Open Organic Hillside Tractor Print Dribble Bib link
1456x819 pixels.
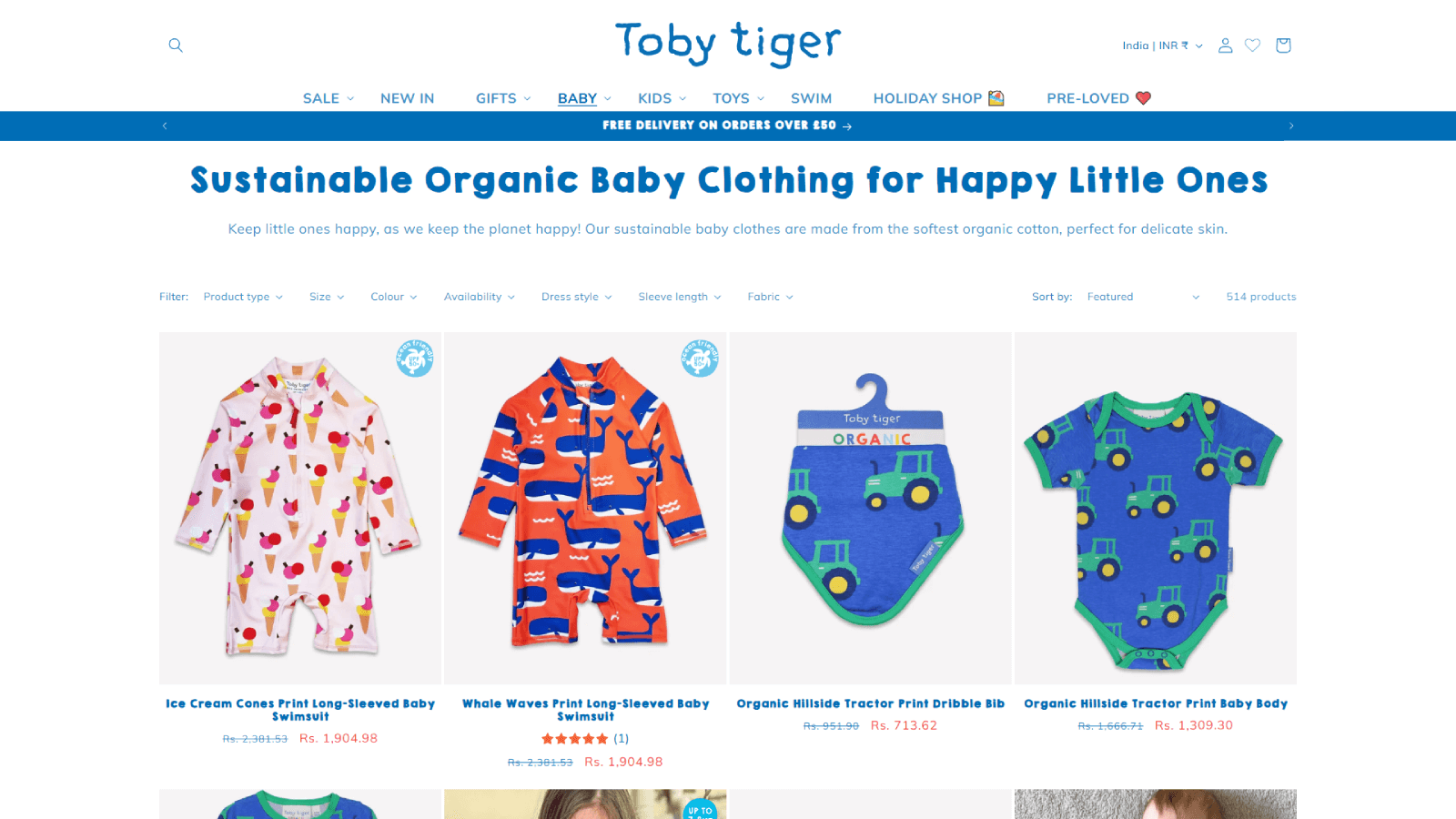coord(870,703)
